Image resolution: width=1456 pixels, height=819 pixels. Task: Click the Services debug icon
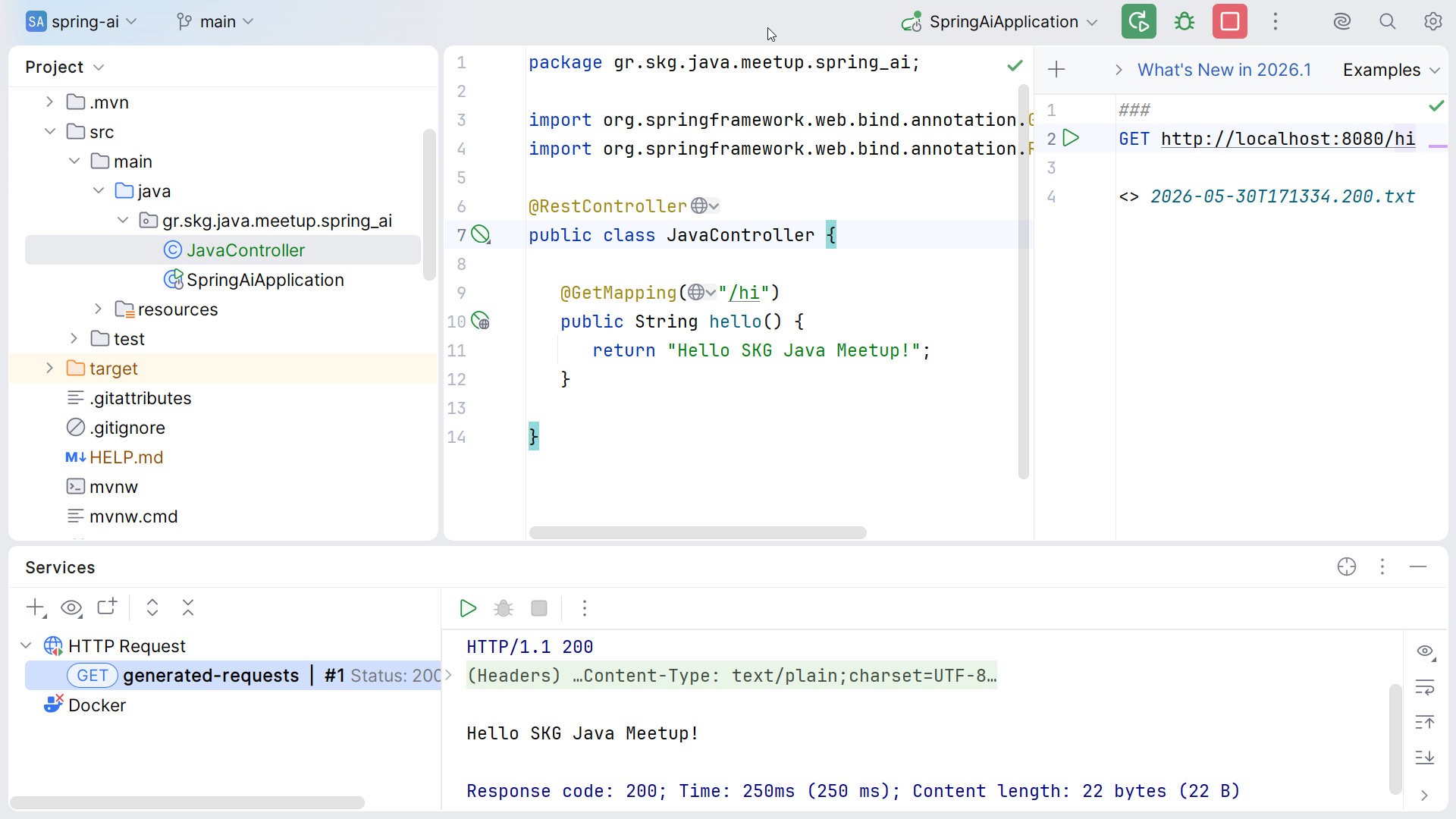tap(504, 608)
